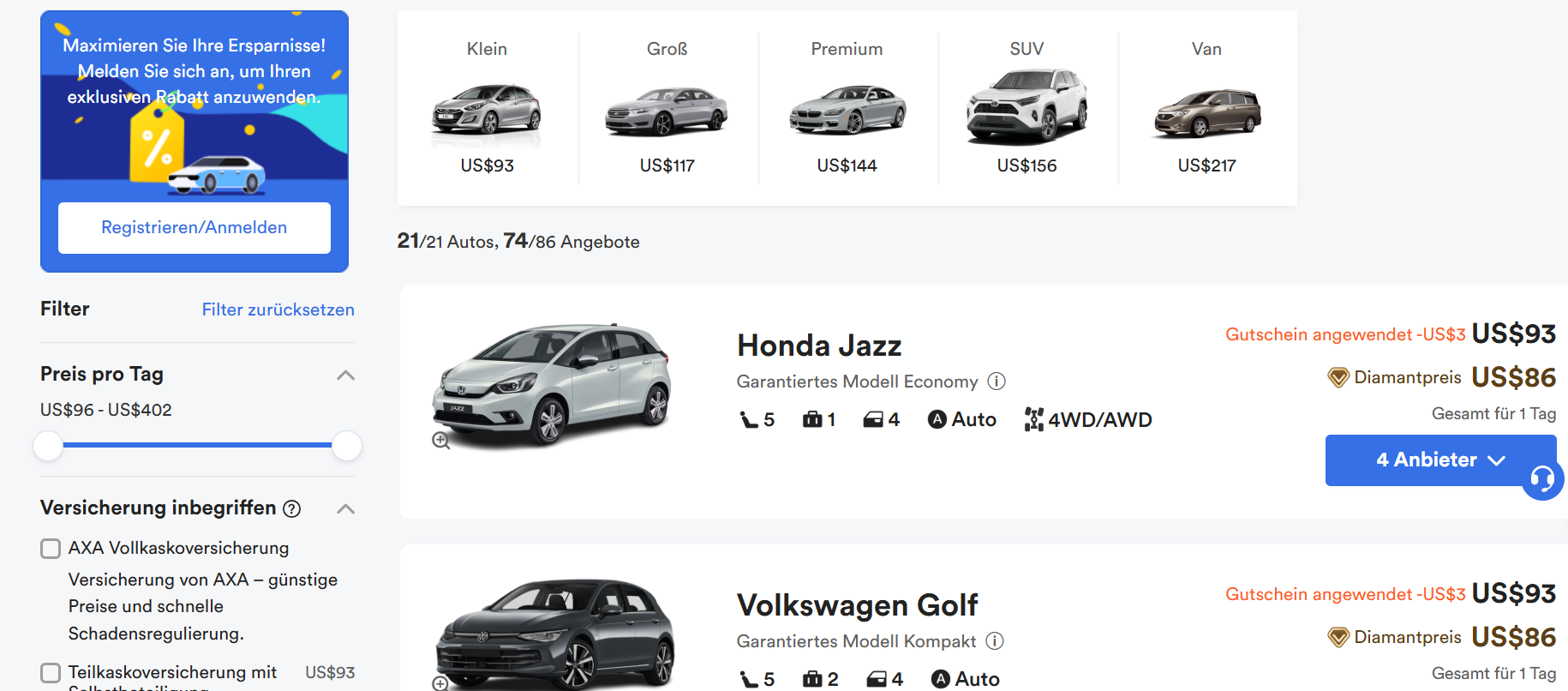Viewport: 1568px width, 691px height.
Task: Enable the AXA Vollkaskoversicherung checkbox
Action: click(51, 549)
